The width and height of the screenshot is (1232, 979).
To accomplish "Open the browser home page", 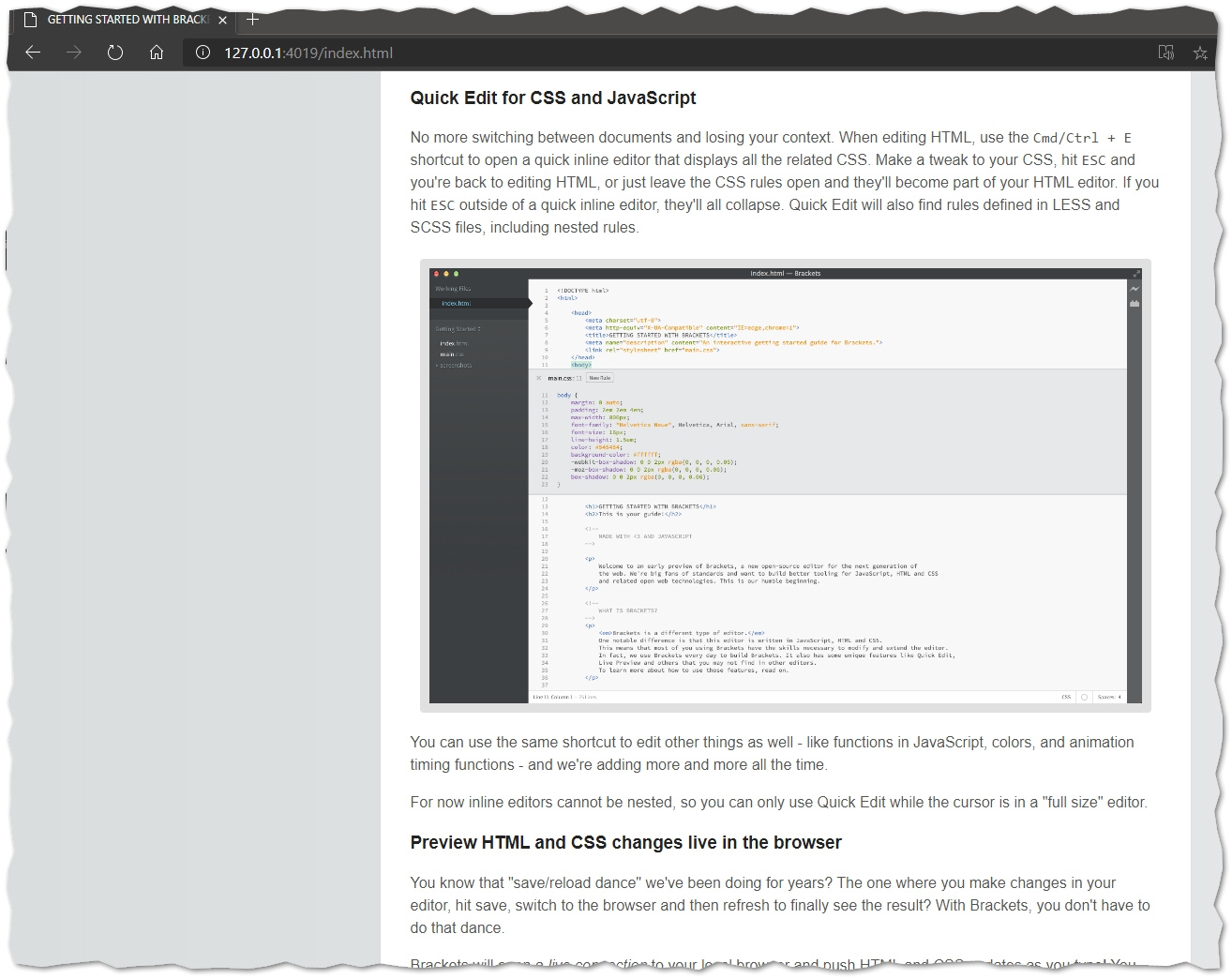I will pyautogui.click(x=157, y=53).
